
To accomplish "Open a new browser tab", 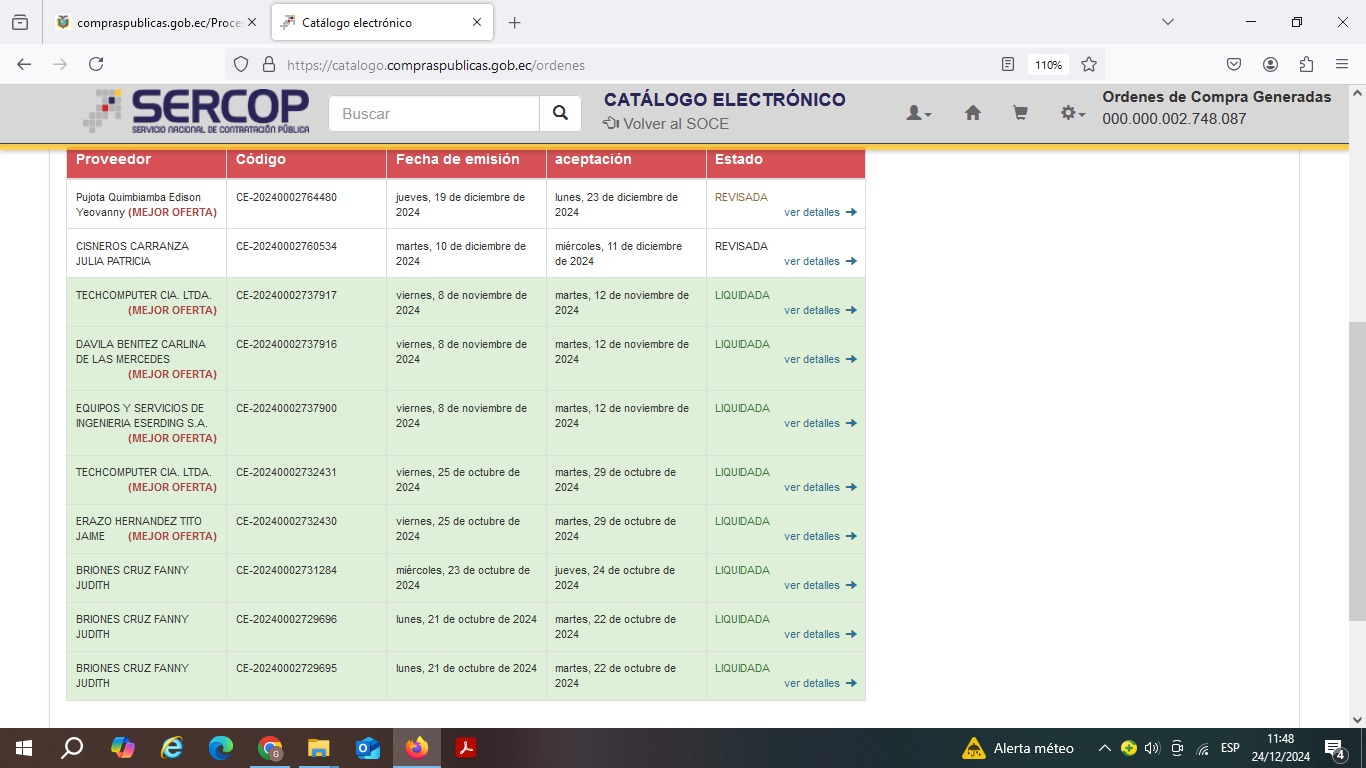I will click(514, 22).
